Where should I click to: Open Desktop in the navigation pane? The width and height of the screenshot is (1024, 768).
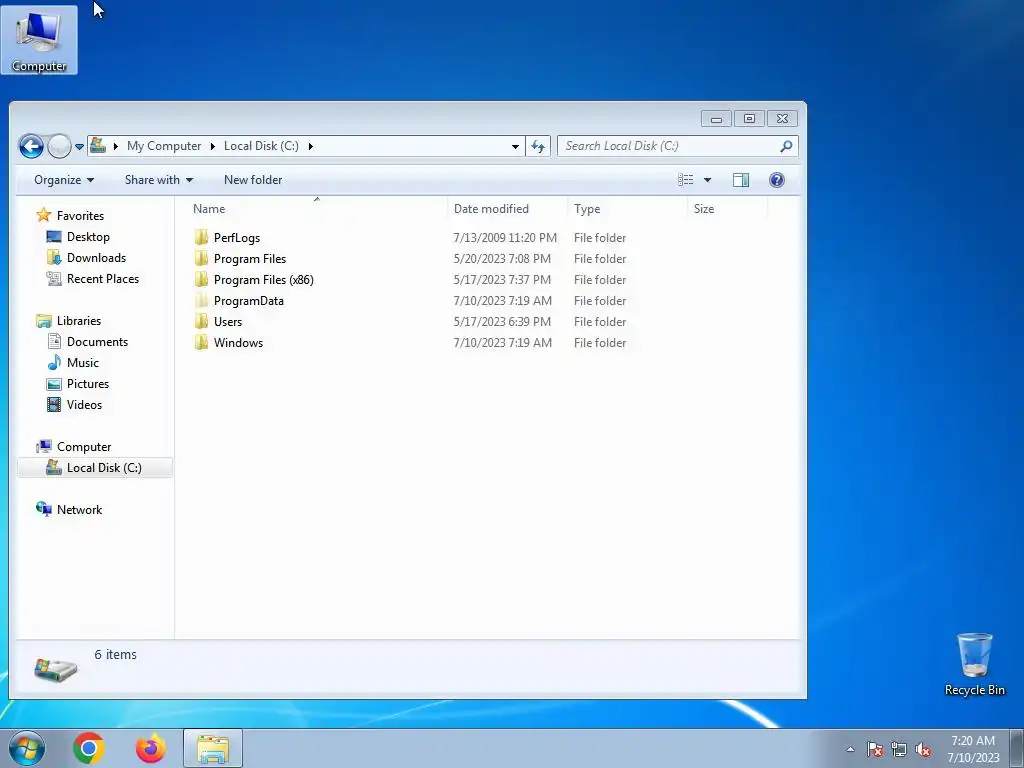click(x=88, y=236)
